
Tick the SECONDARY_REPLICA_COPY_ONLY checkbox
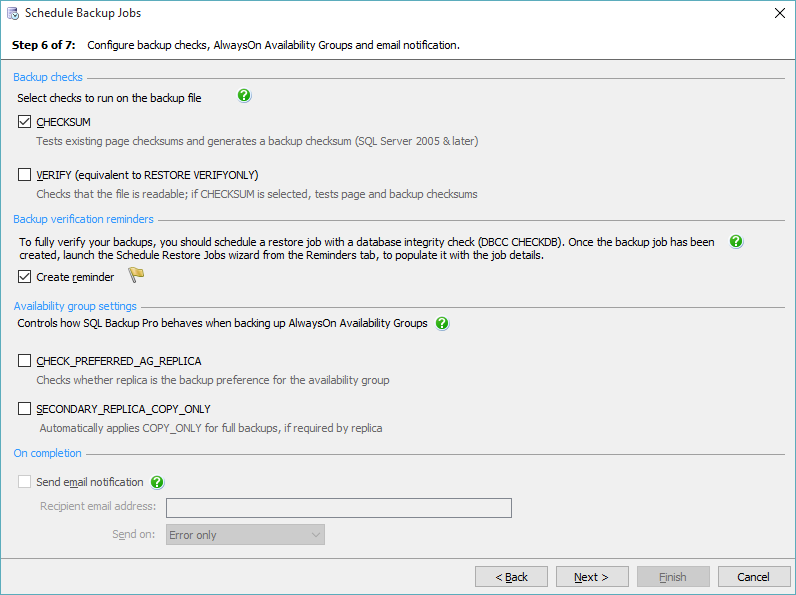tap(24, 409)
